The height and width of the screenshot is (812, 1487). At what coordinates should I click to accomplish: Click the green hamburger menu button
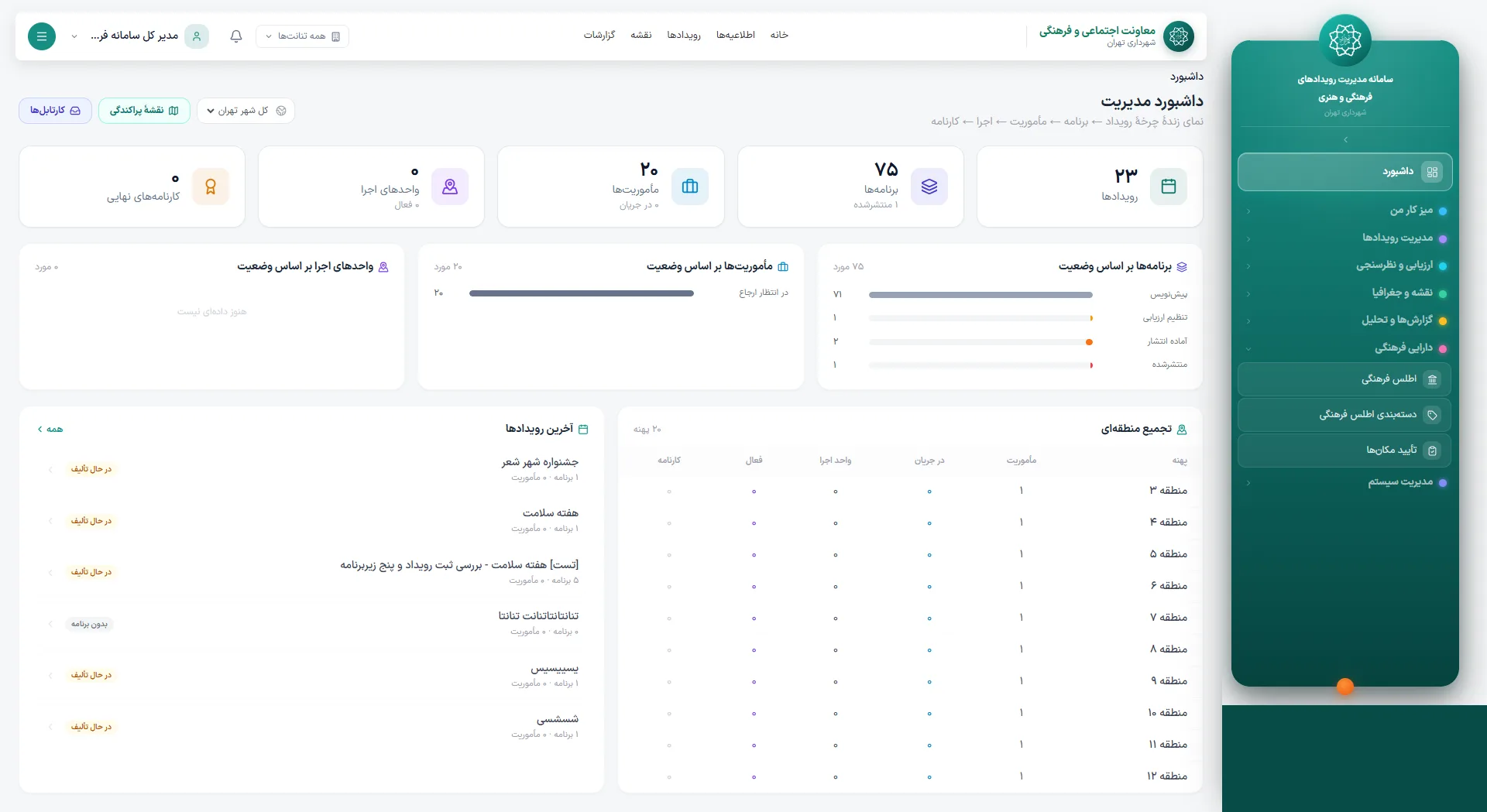pos(42,36)
